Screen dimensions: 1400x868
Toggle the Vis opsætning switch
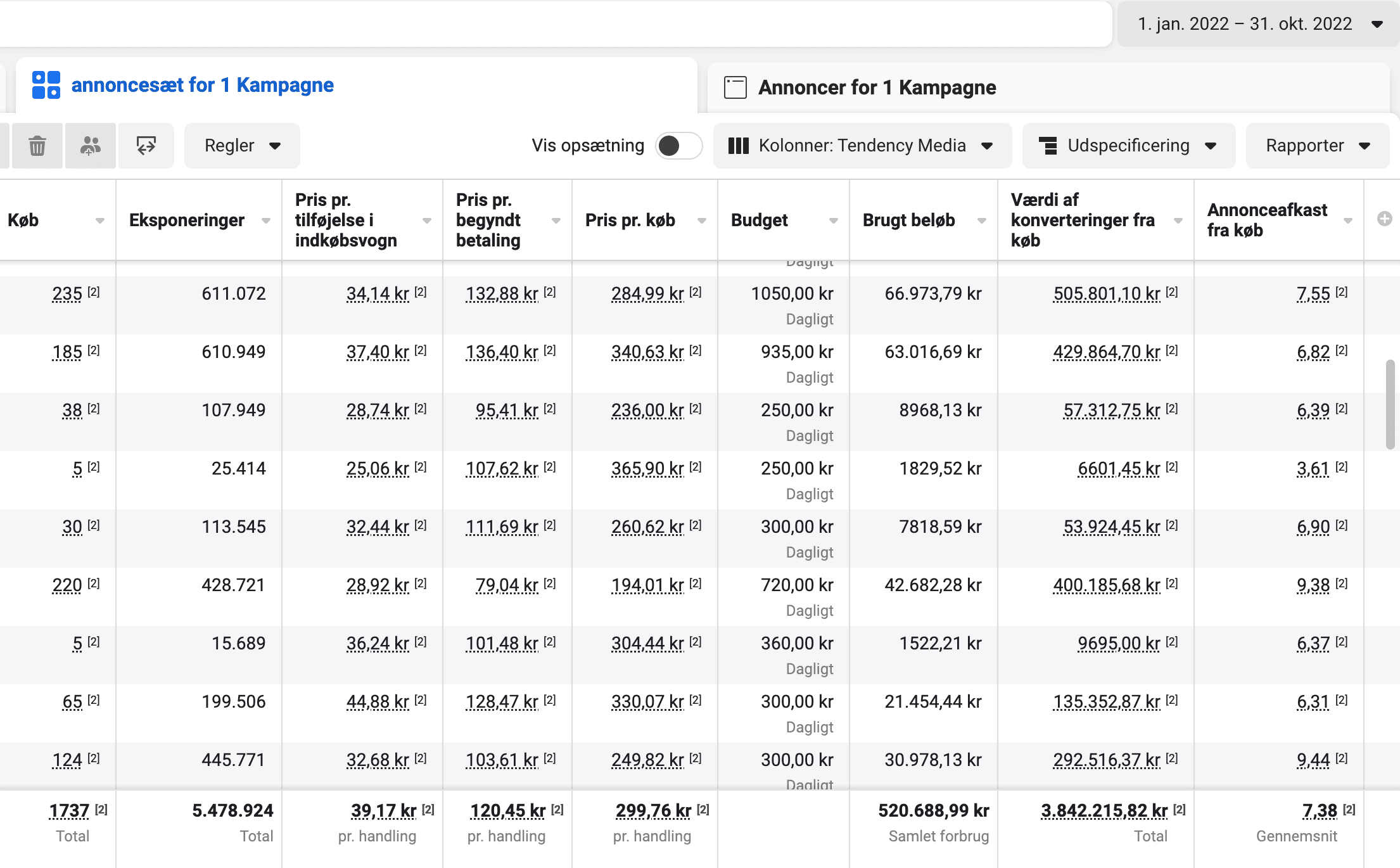point(678,146)
